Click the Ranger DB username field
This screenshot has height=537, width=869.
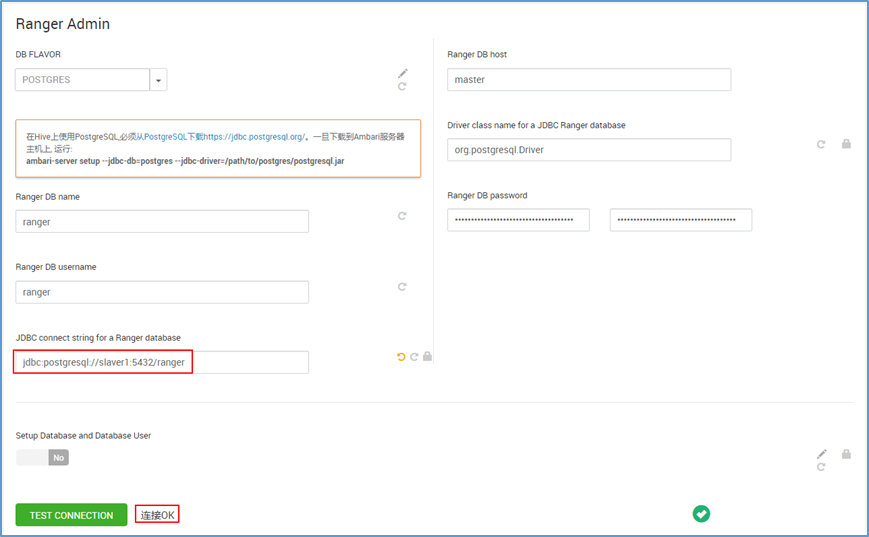pyautogui.click(x=162, y=292)
